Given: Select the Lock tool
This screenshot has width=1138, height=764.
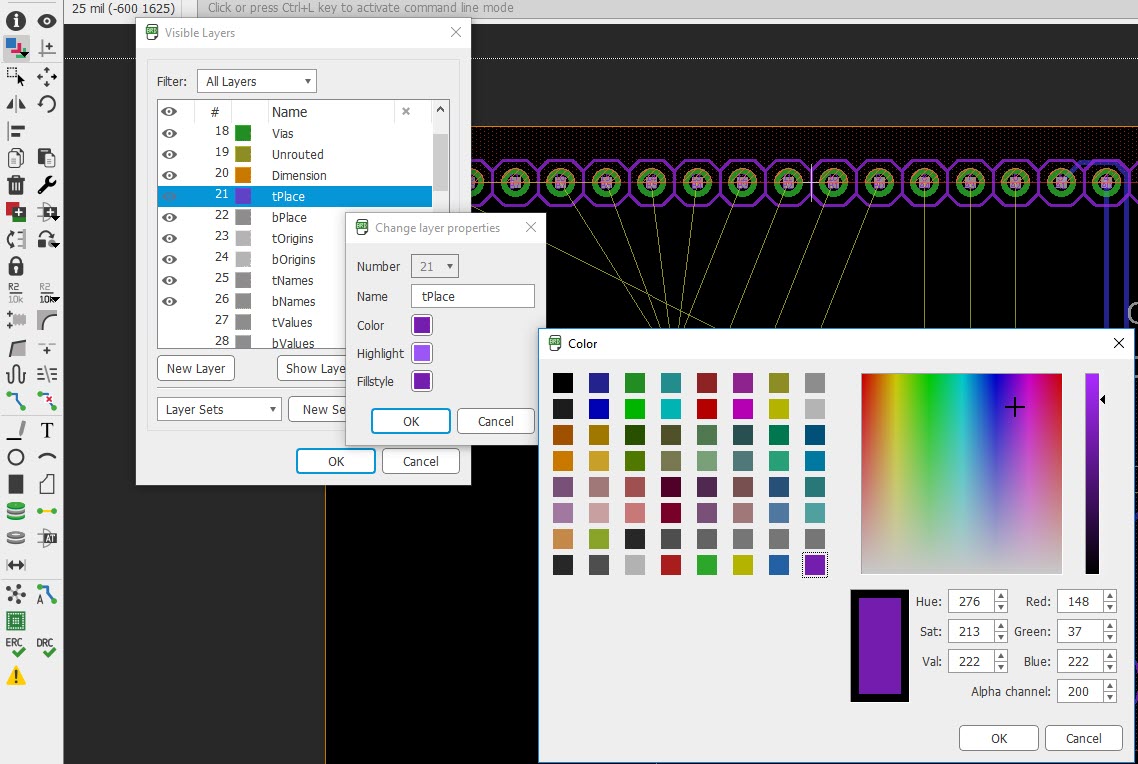Looking at the screenshot, I should coord(15,266).
